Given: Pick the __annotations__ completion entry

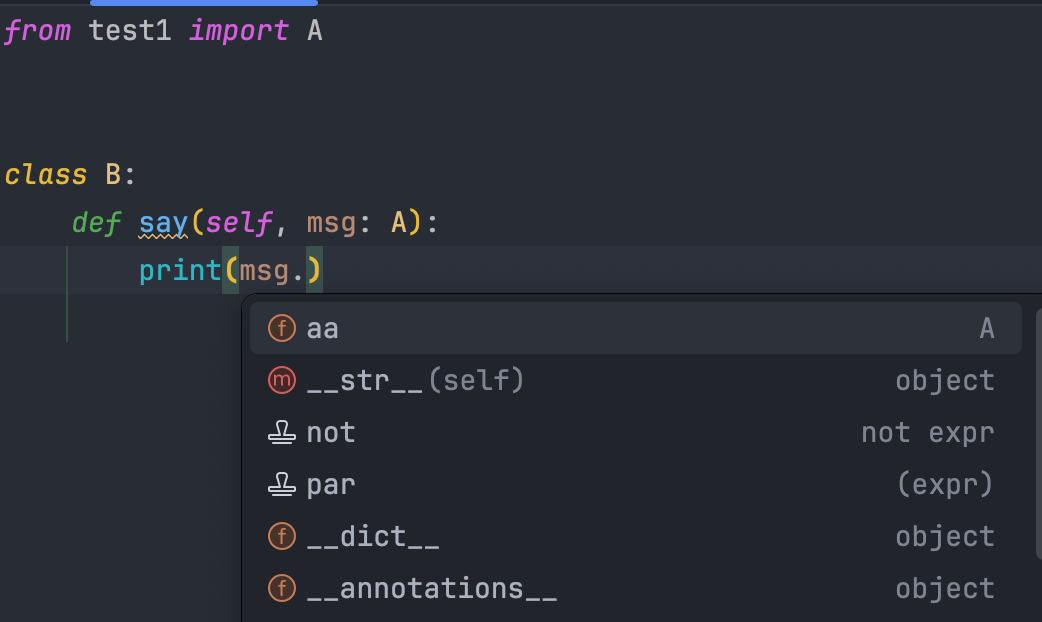Looking at the screenshot, I should coord(431,588).
